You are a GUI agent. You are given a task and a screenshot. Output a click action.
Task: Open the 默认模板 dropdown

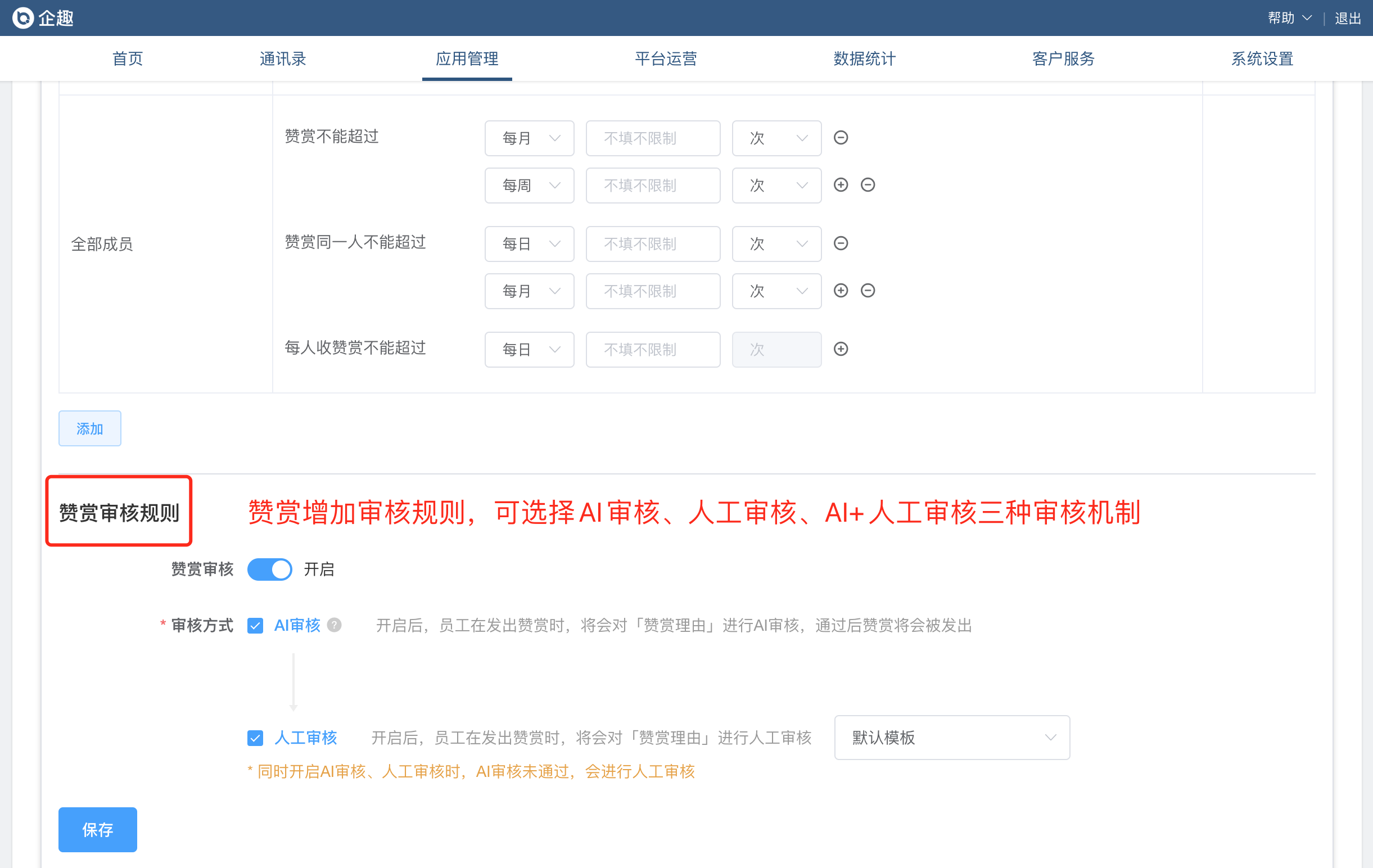[951, 738]
